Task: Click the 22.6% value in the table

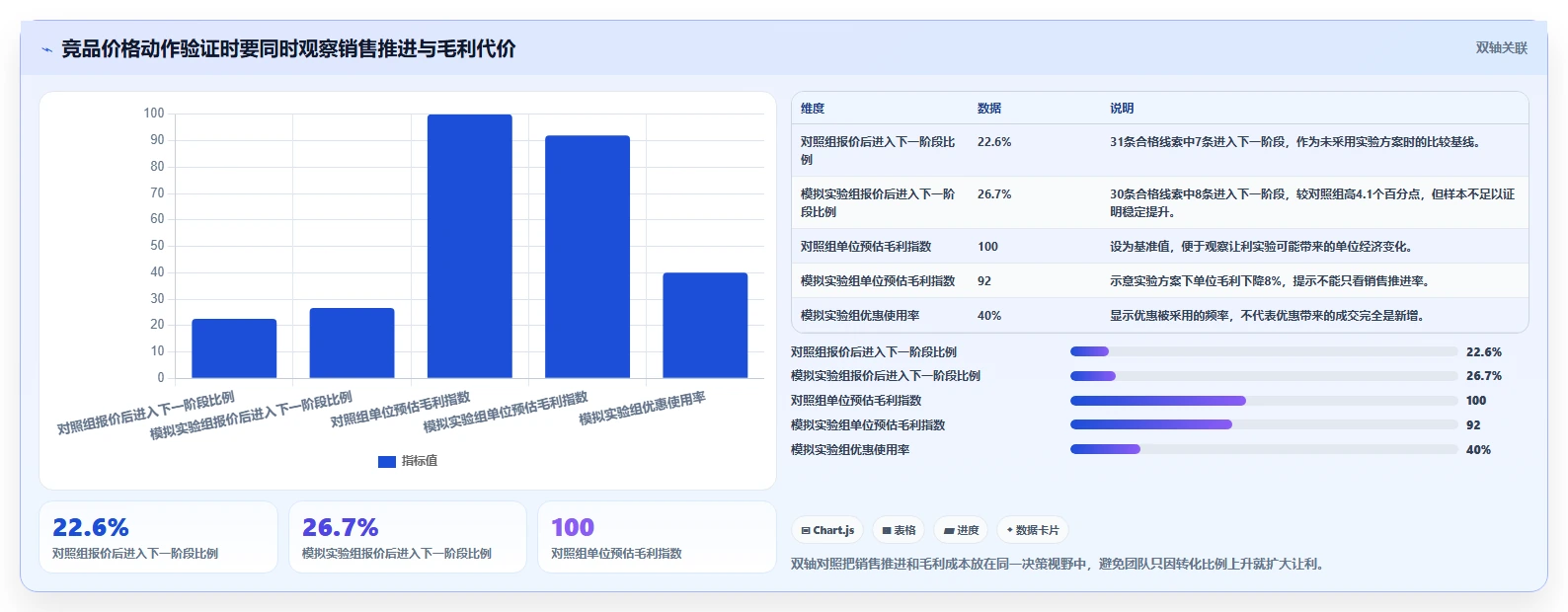Action: pyautogui.click(x=994, y=142)
